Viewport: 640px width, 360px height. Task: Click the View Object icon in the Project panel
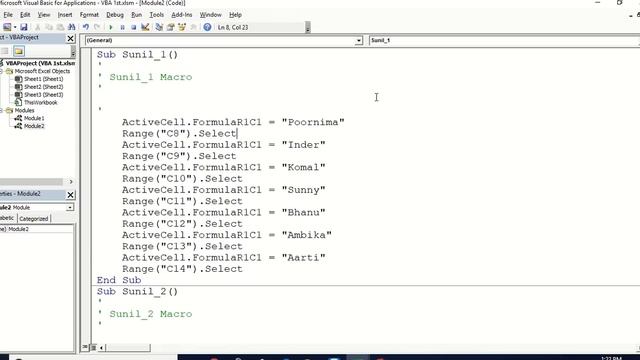pos(5,51)
